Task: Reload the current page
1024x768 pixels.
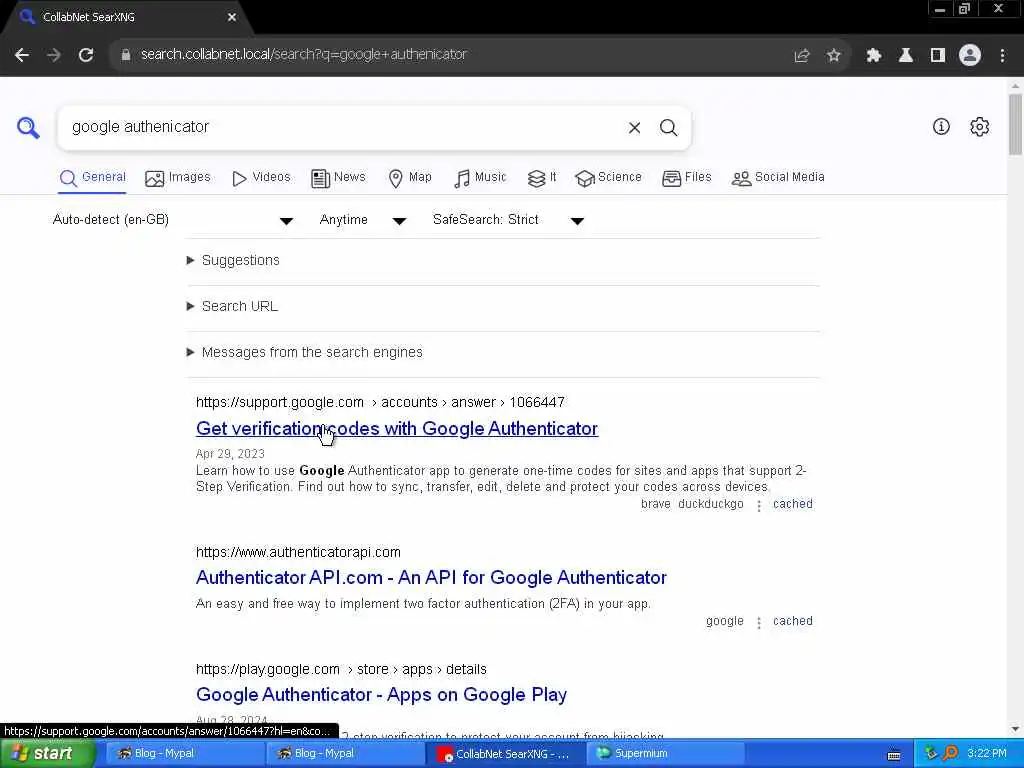Action: [x=86, y=55]
